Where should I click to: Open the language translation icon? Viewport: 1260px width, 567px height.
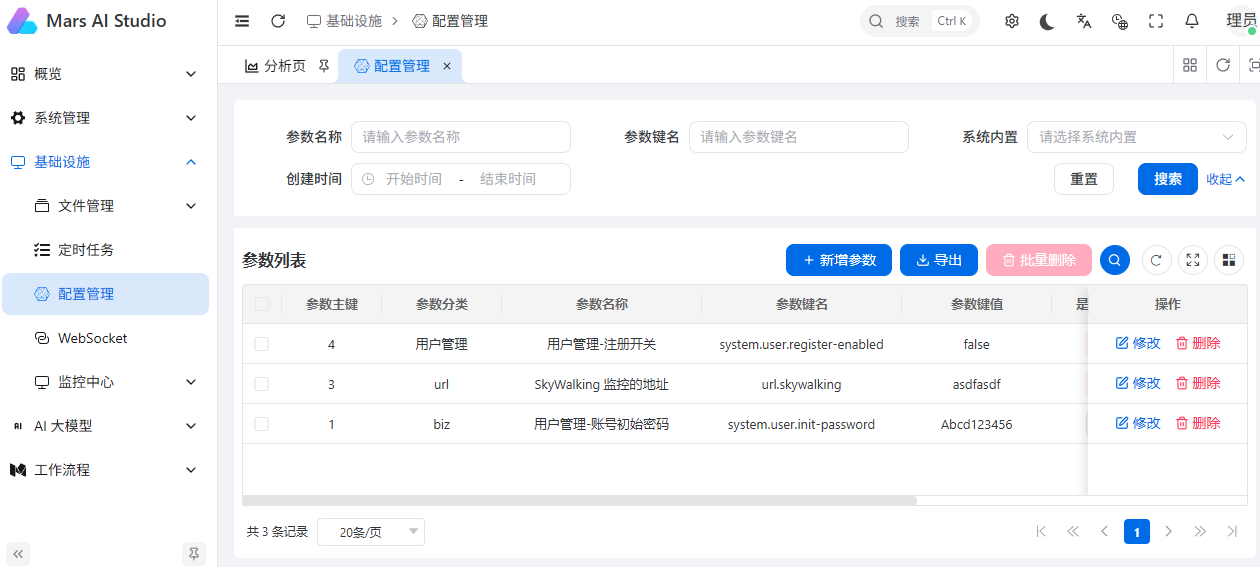tap(1084, 21)
